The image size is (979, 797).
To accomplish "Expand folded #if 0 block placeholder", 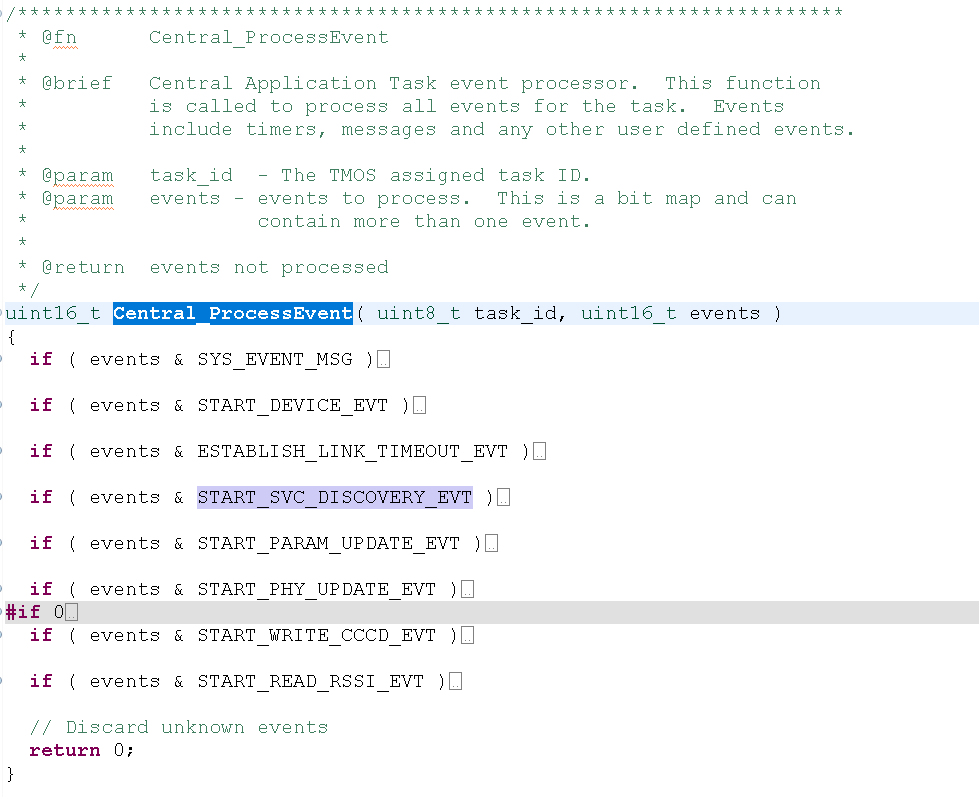I will click(x=71, y=612).
